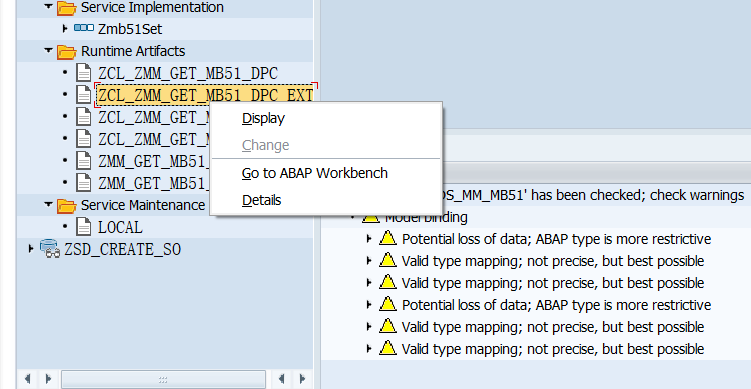751x389 pixels.
Task: Select the ZSD_CREATE_SO project
Action: (123, 249)
